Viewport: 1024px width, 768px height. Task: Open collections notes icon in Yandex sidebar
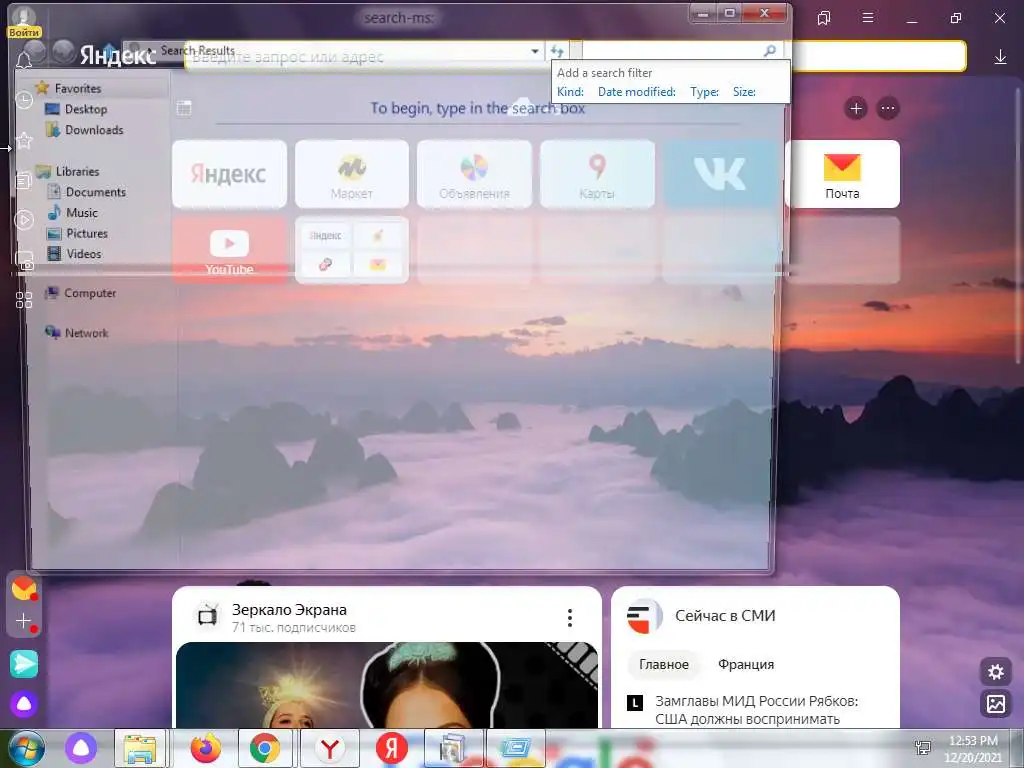pyautogui.click(x=24, y=180)
